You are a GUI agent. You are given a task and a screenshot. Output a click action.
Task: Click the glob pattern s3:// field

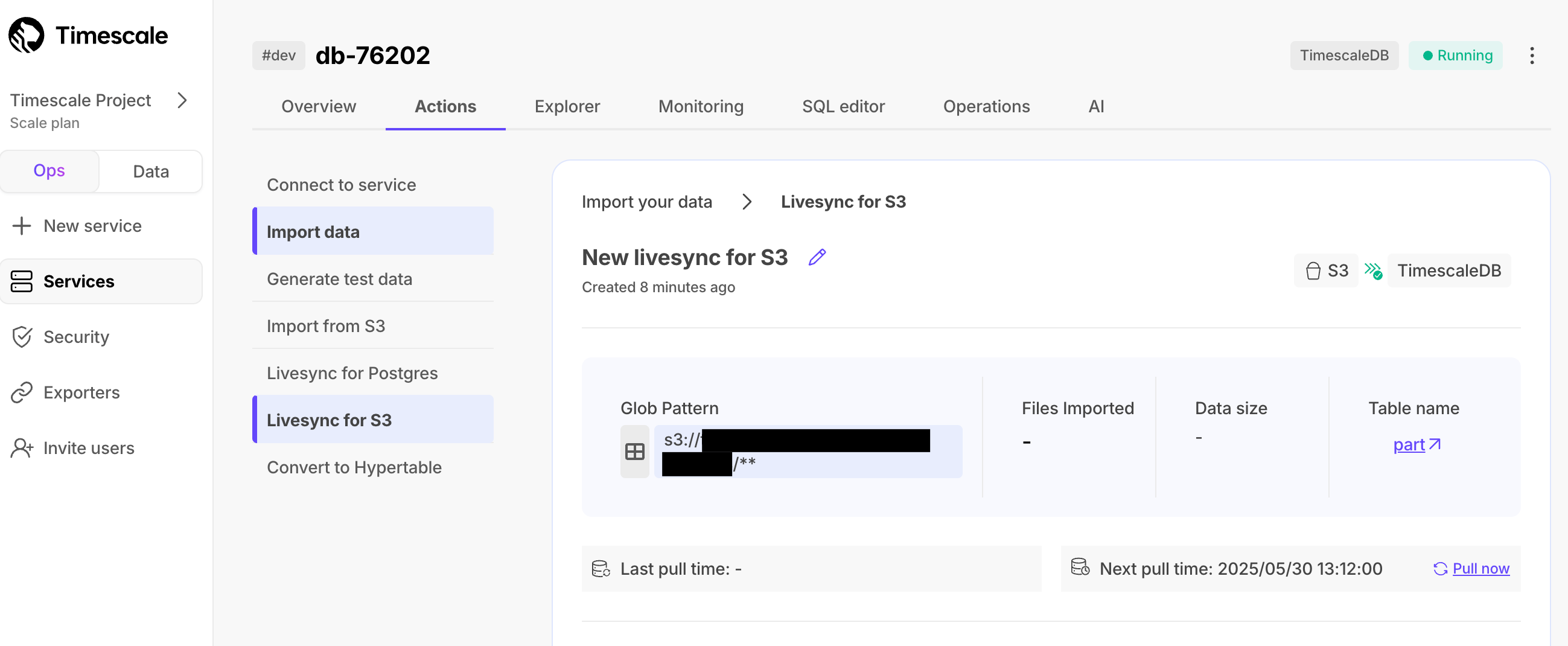click(808, 451)
